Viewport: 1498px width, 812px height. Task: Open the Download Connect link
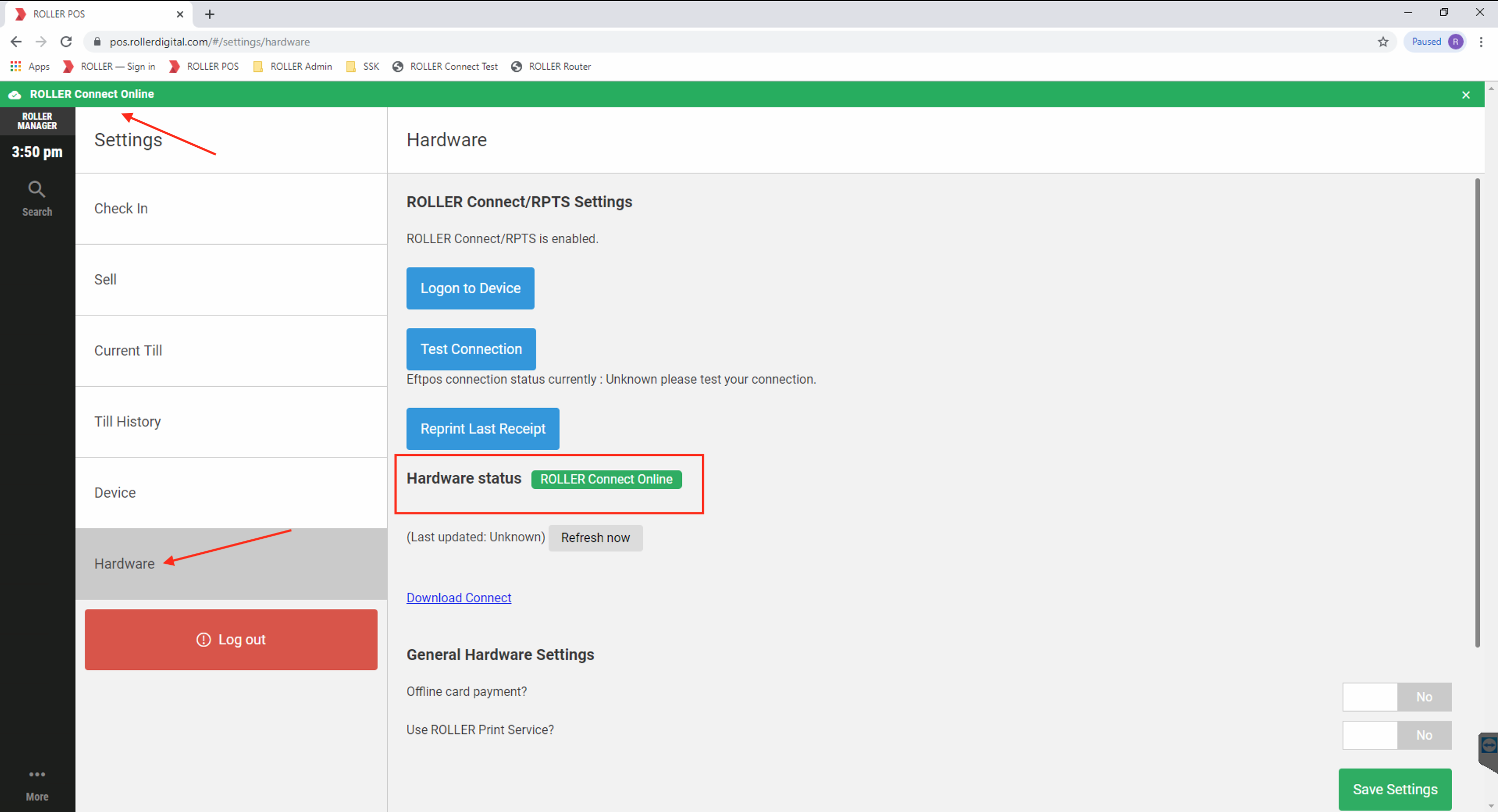point(459,598)
